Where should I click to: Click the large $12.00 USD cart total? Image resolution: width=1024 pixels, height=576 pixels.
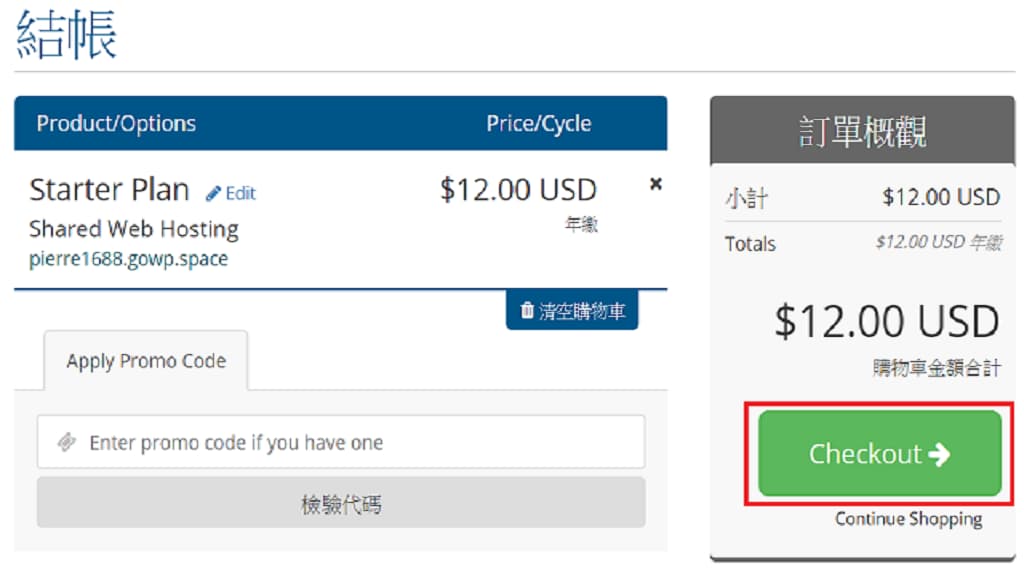[x=886, y=322]
